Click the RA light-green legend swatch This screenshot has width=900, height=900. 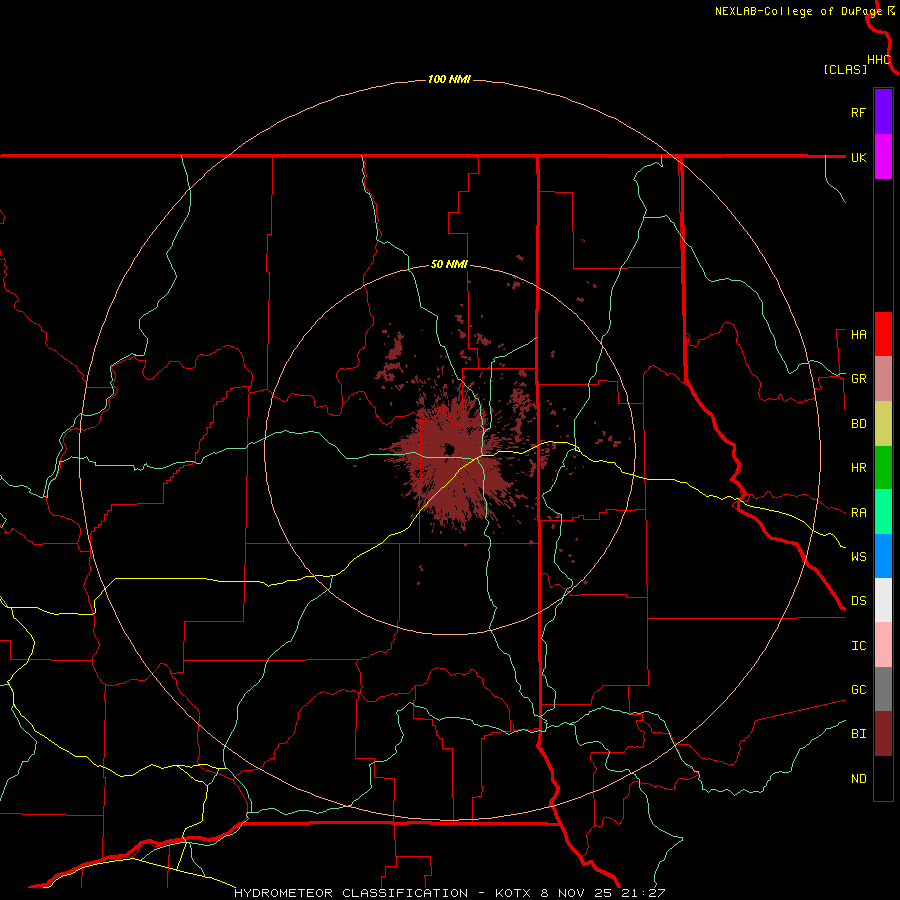(883, 512)
